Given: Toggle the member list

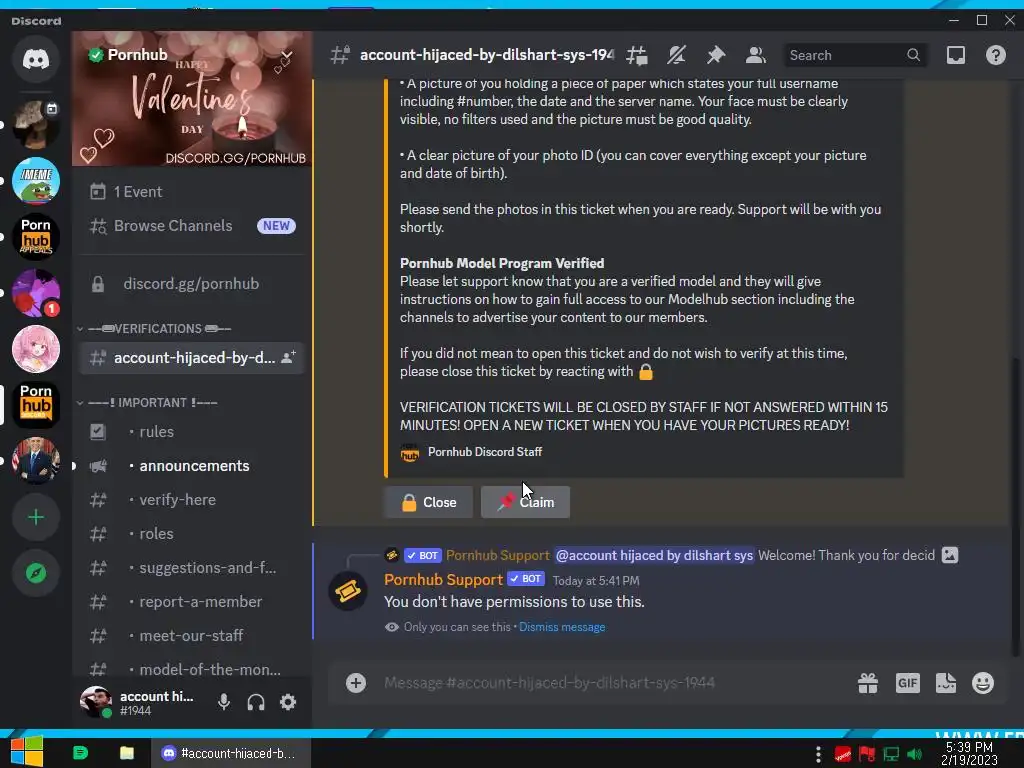Looking at the screenshot, I should [x=756, y=56].
